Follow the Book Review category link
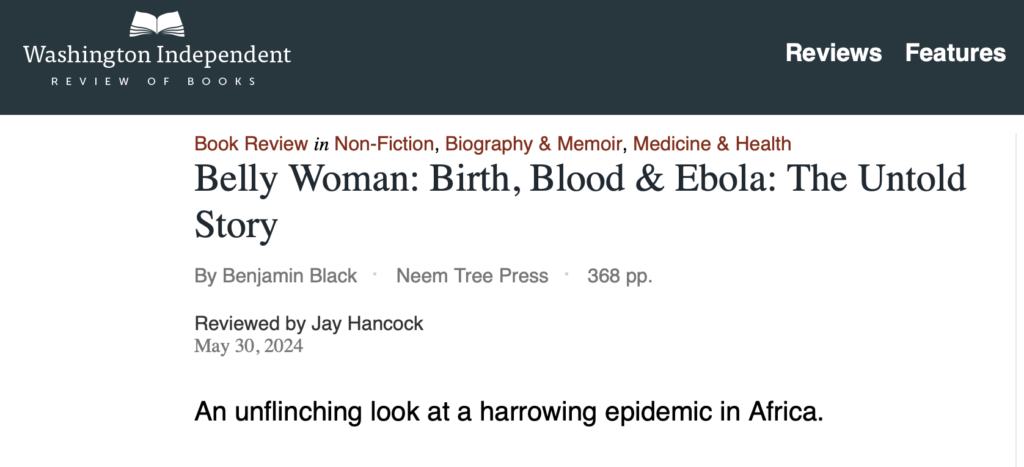 point(251,144)
